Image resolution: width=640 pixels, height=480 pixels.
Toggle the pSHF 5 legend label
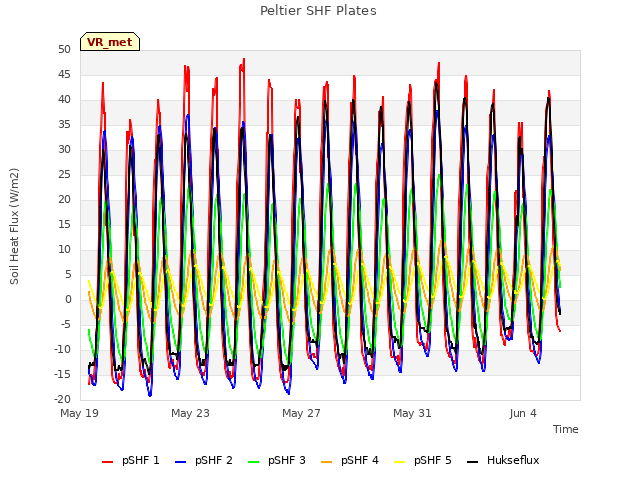[433, 460]
